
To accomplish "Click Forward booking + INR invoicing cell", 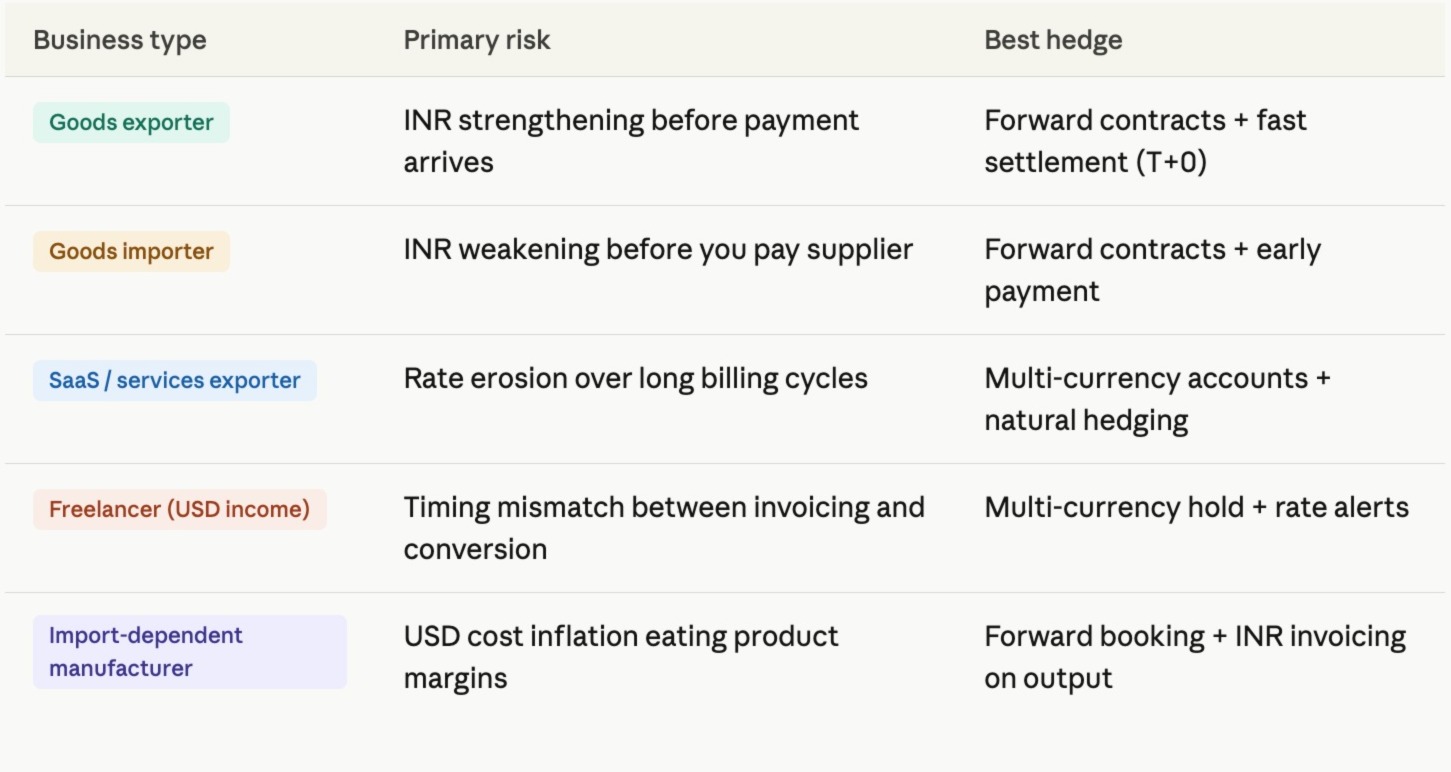I will pyautogui.click(x=1195, y=657).
